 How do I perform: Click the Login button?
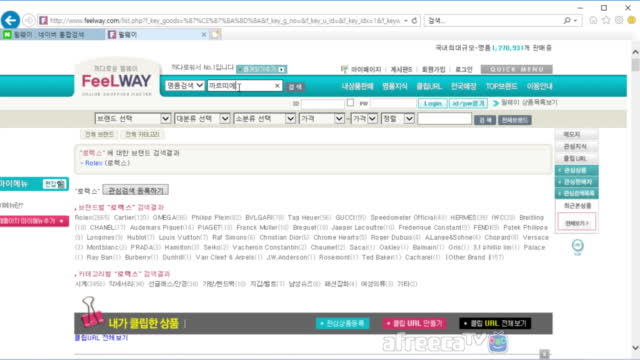pyautogui.click(x=432, y=103)
